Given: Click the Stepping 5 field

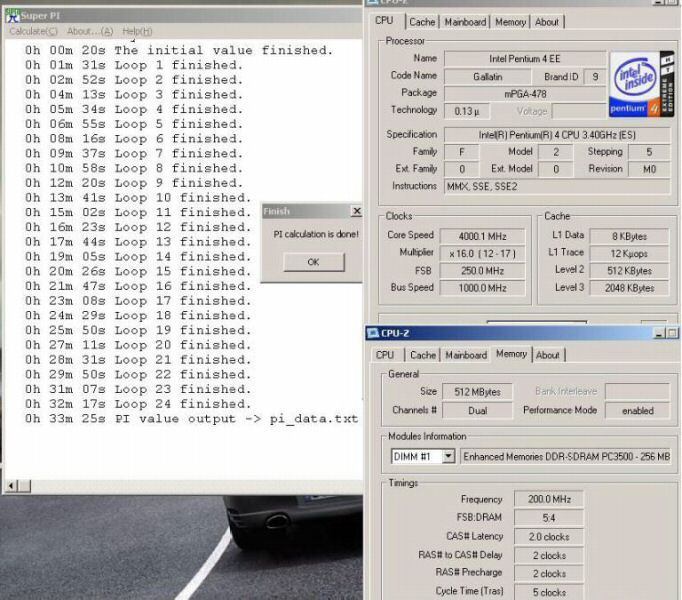Looking at the screenshot, I should click(x=649, y=152).
